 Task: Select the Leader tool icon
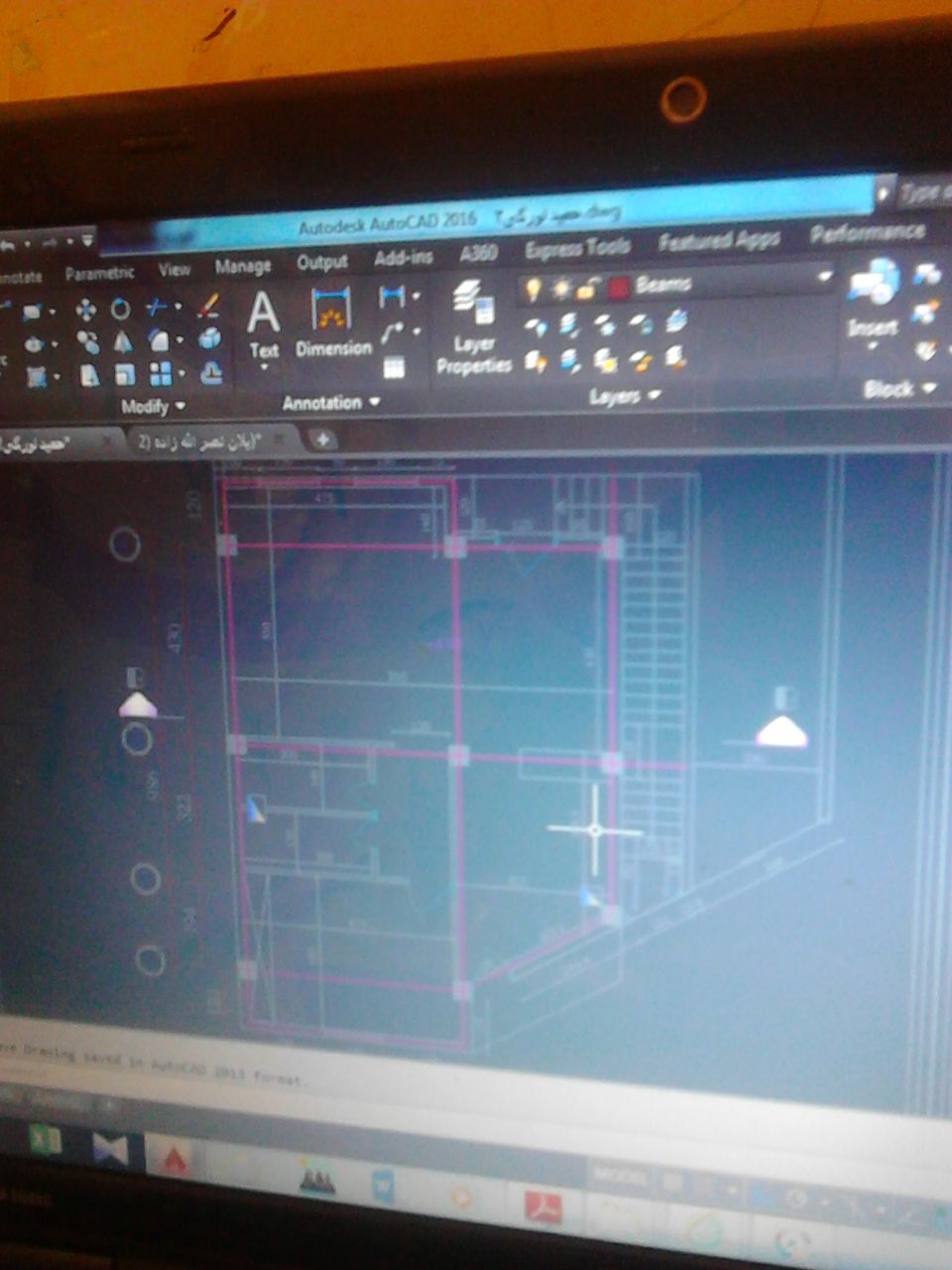392,331
